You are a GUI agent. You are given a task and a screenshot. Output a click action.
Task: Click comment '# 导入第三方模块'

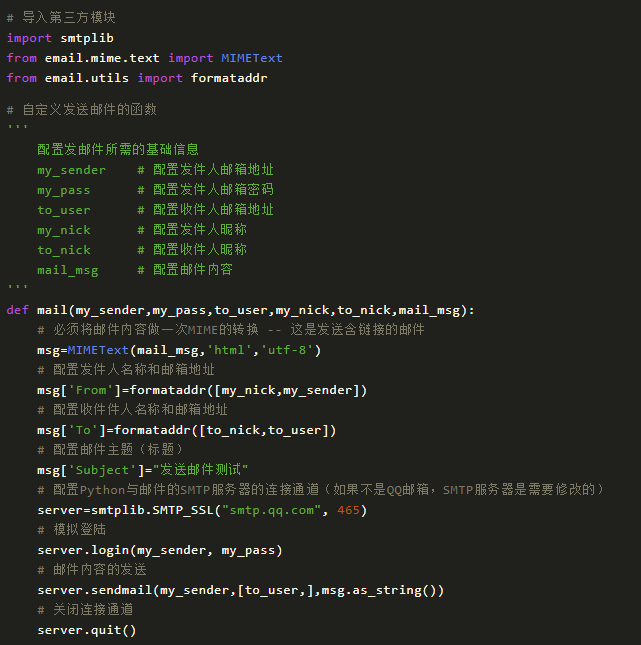61,17
